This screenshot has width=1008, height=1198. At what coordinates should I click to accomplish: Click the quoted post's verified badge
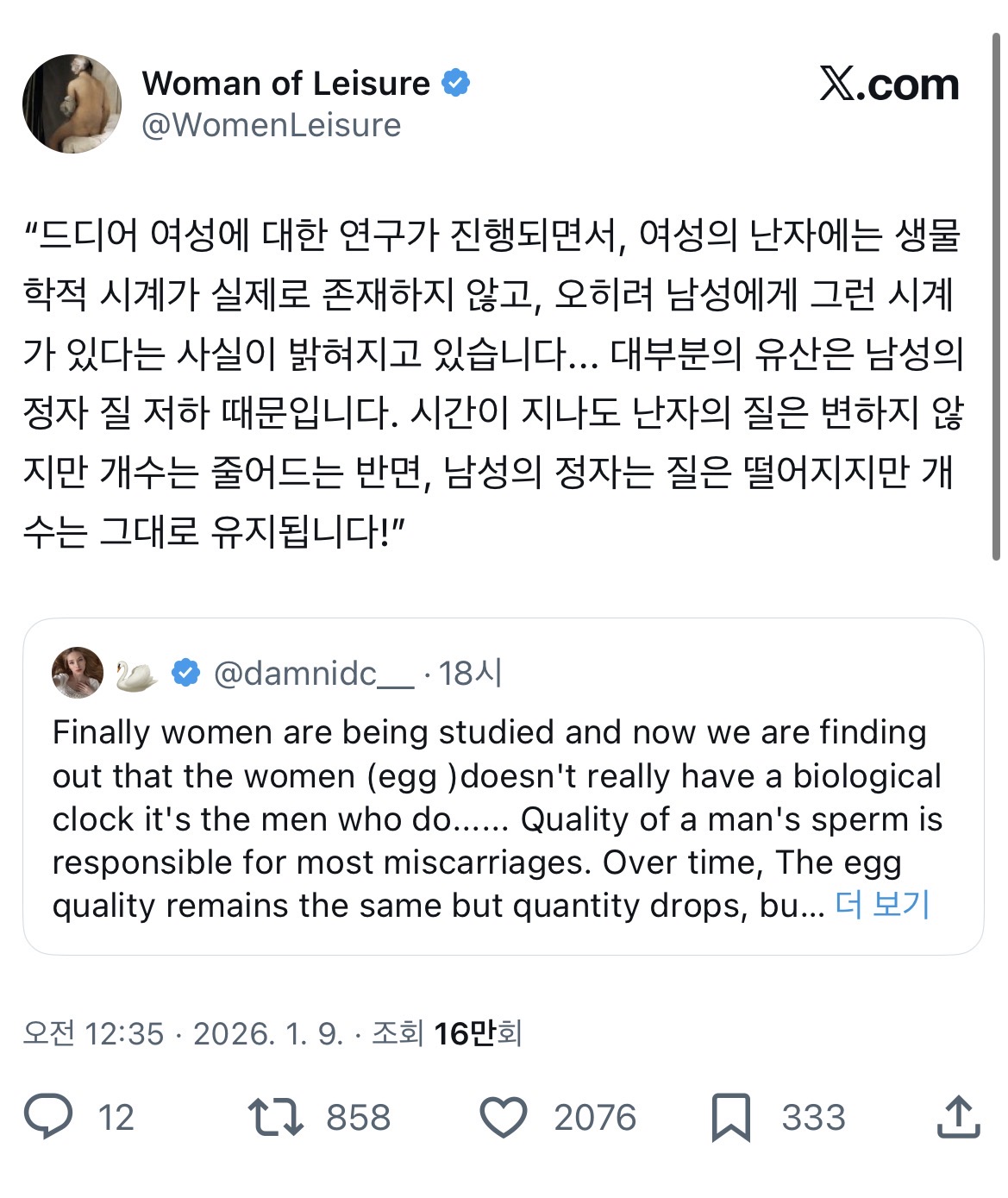pos(186,673)
